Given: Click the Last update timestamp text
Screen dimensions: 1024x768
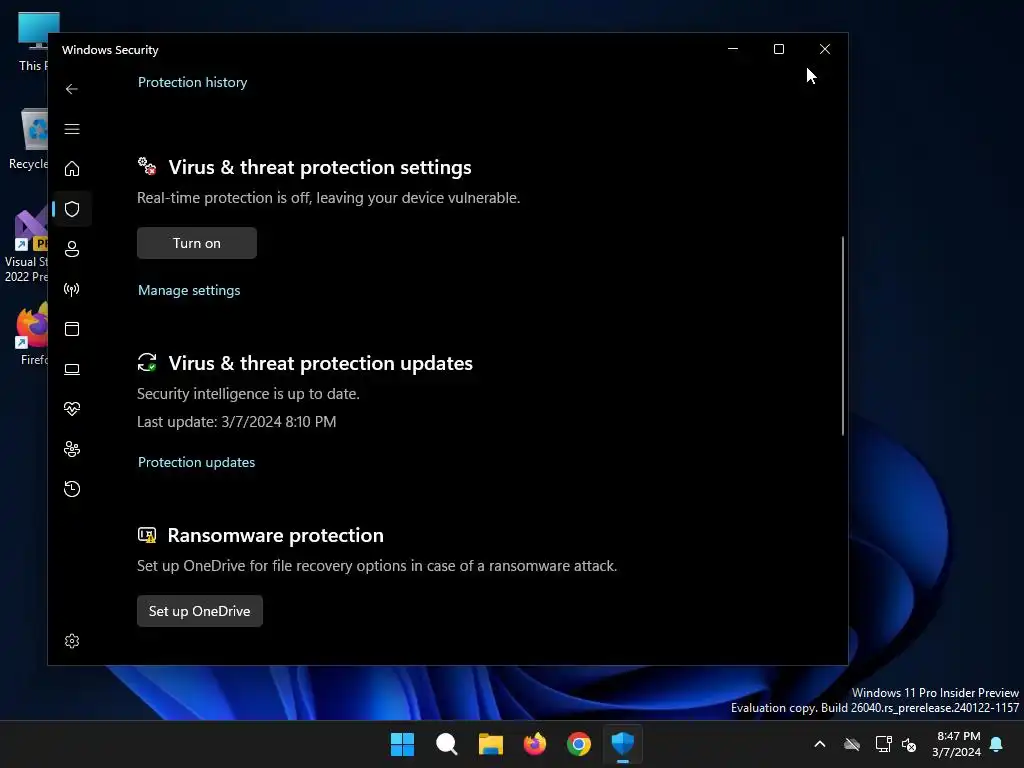Looking at the screenshot, I should 236,422.
